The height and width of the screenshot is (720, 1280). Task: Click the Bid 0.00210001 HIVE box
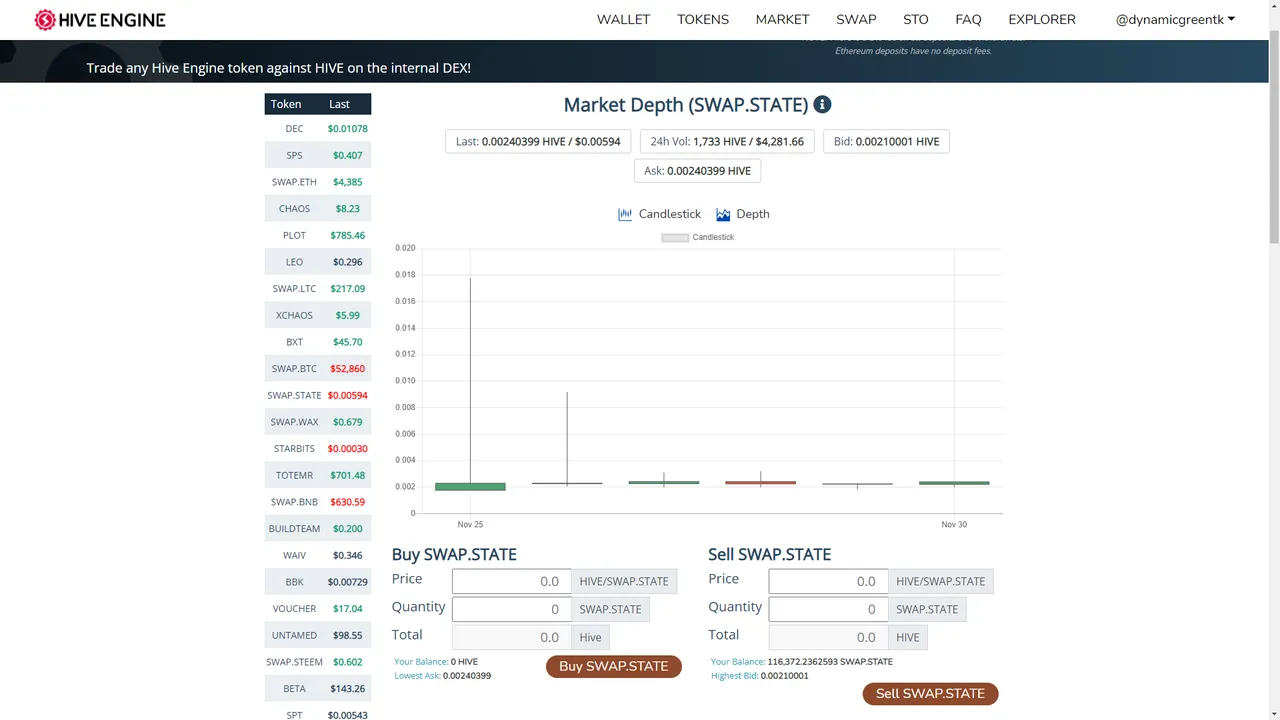coord(886,141)
